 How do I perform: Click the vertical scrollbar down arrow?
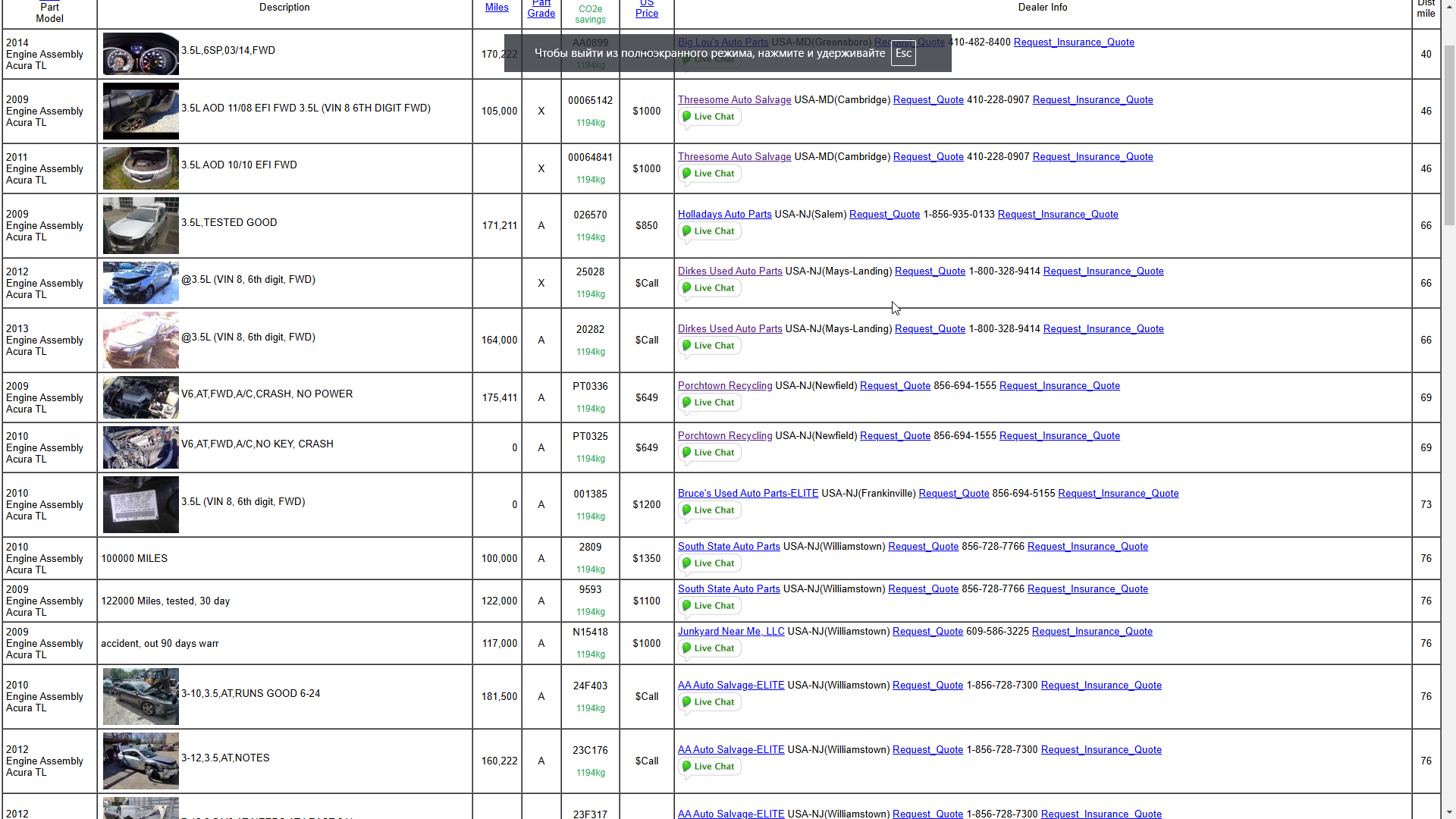(x=1448, y=812)
